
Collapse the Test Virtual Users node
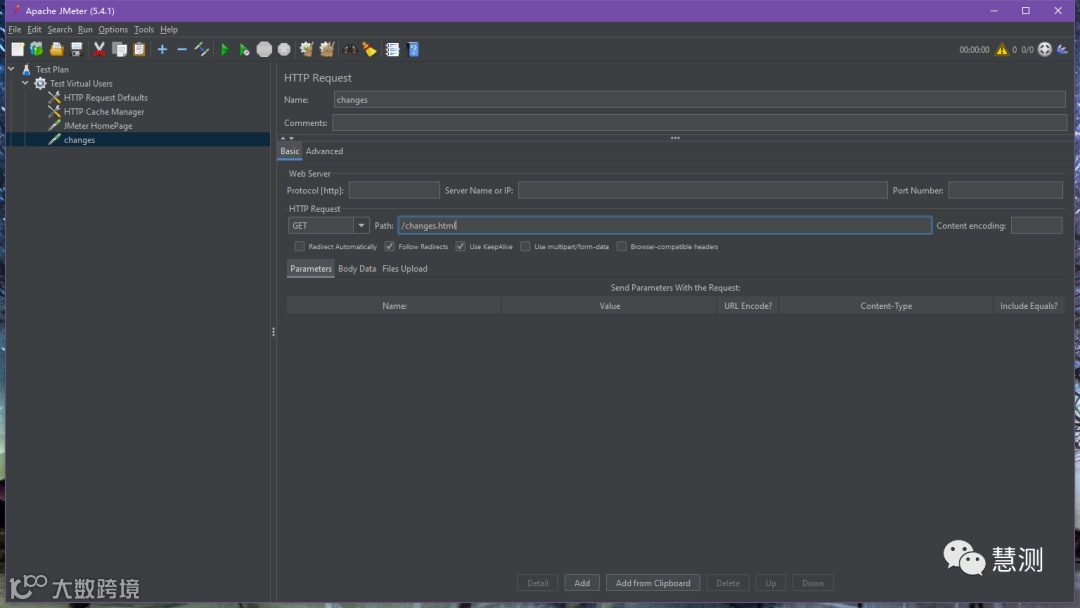(x=25, y=83)
